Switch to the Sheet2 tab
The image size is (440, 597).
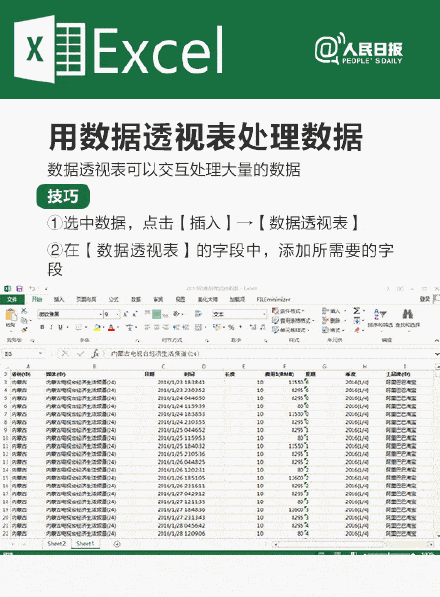57,543
